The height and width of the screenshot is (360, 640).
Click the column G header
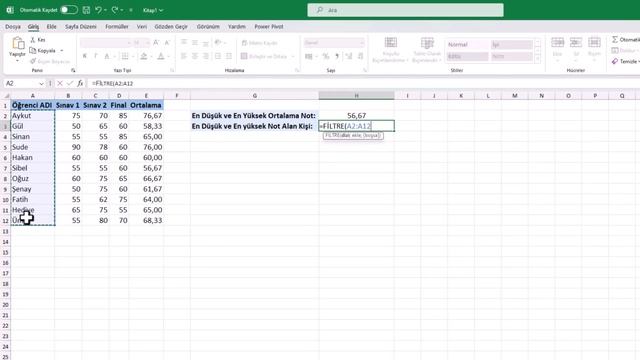coord(254,96)
